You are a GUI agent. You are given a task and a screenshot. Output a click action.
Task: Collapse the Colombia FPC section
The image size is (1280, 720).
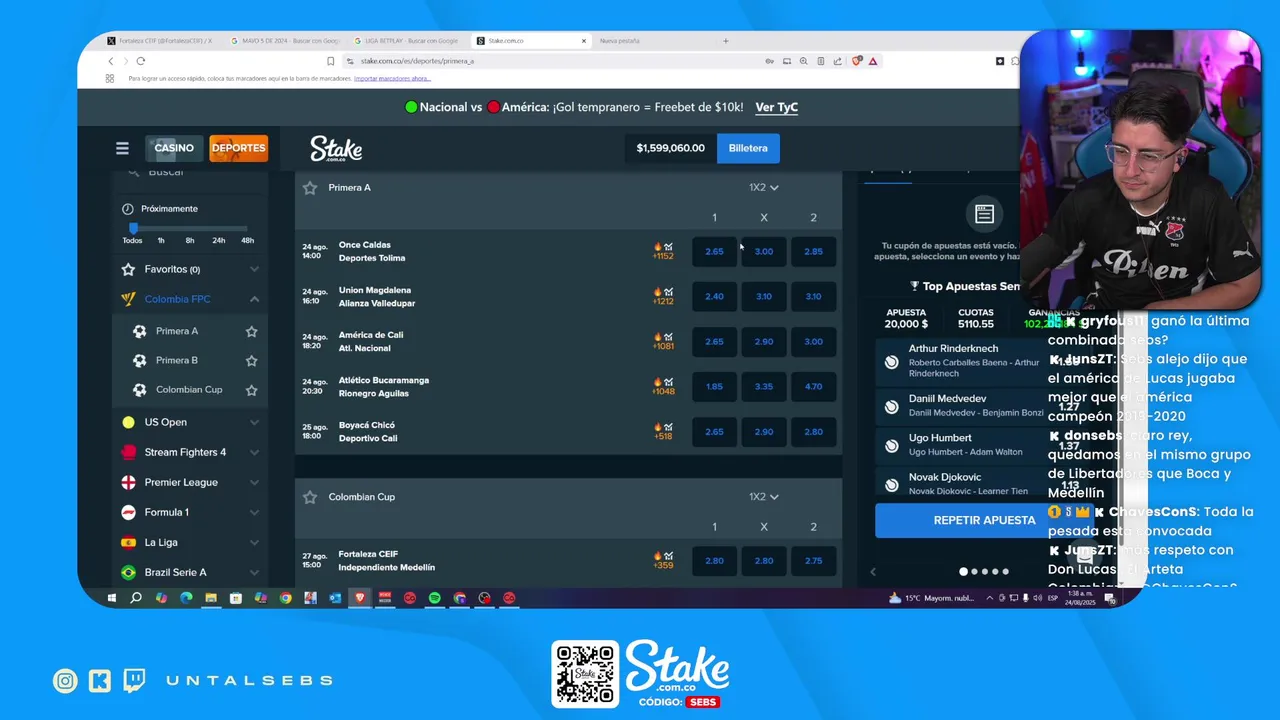254,299
